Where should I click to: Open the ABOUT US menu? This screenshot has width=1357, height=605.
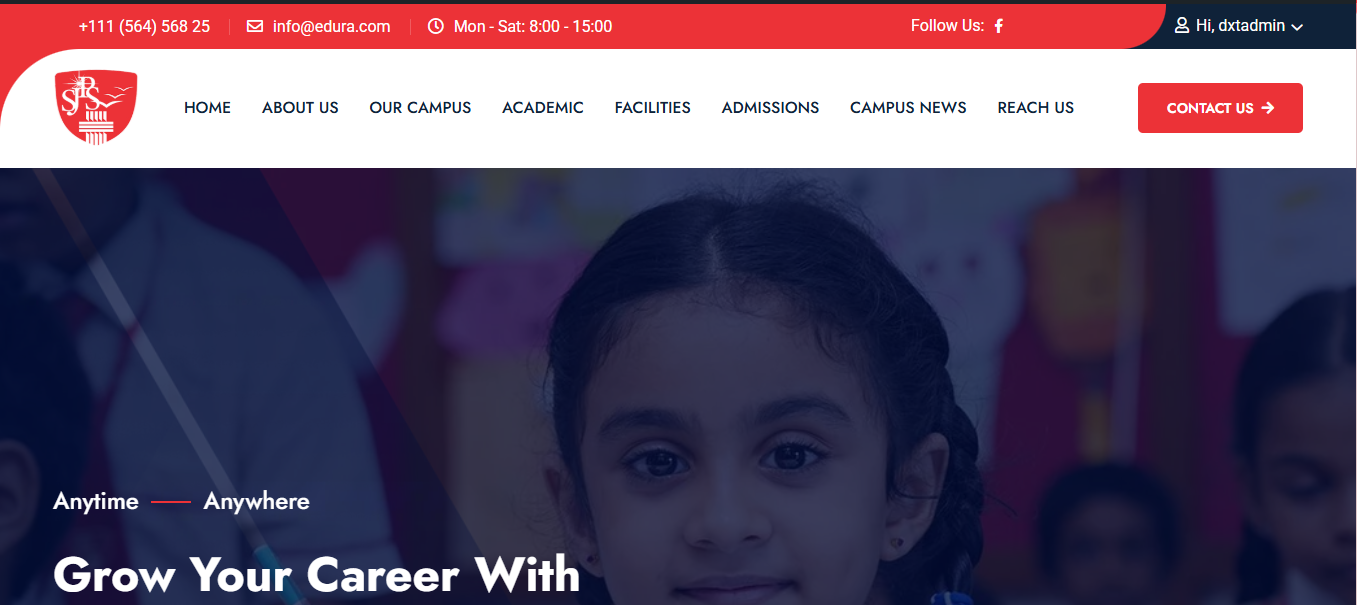300,108
